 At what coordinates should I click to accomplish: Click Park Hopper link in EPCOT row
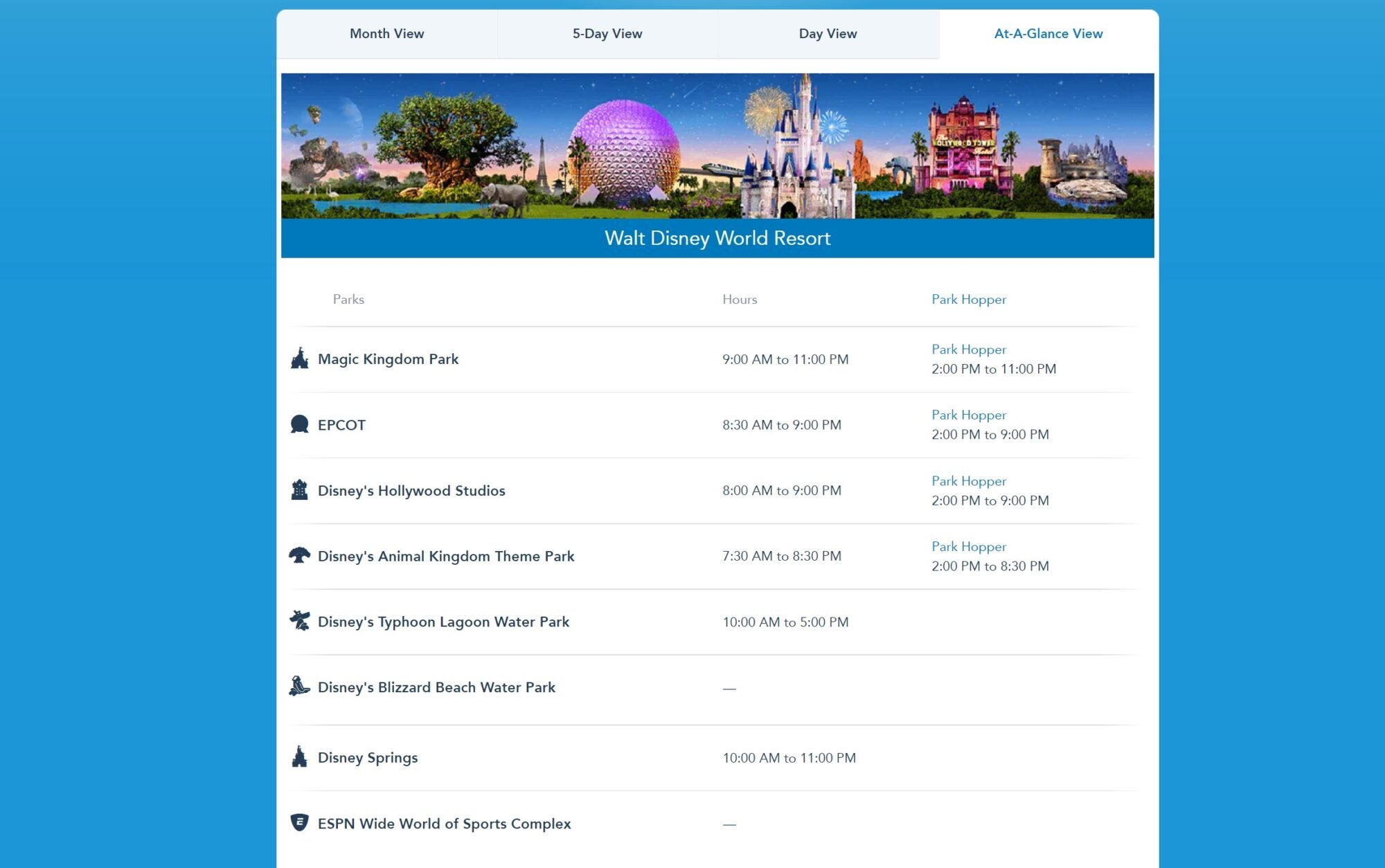(x=968, y=415)
